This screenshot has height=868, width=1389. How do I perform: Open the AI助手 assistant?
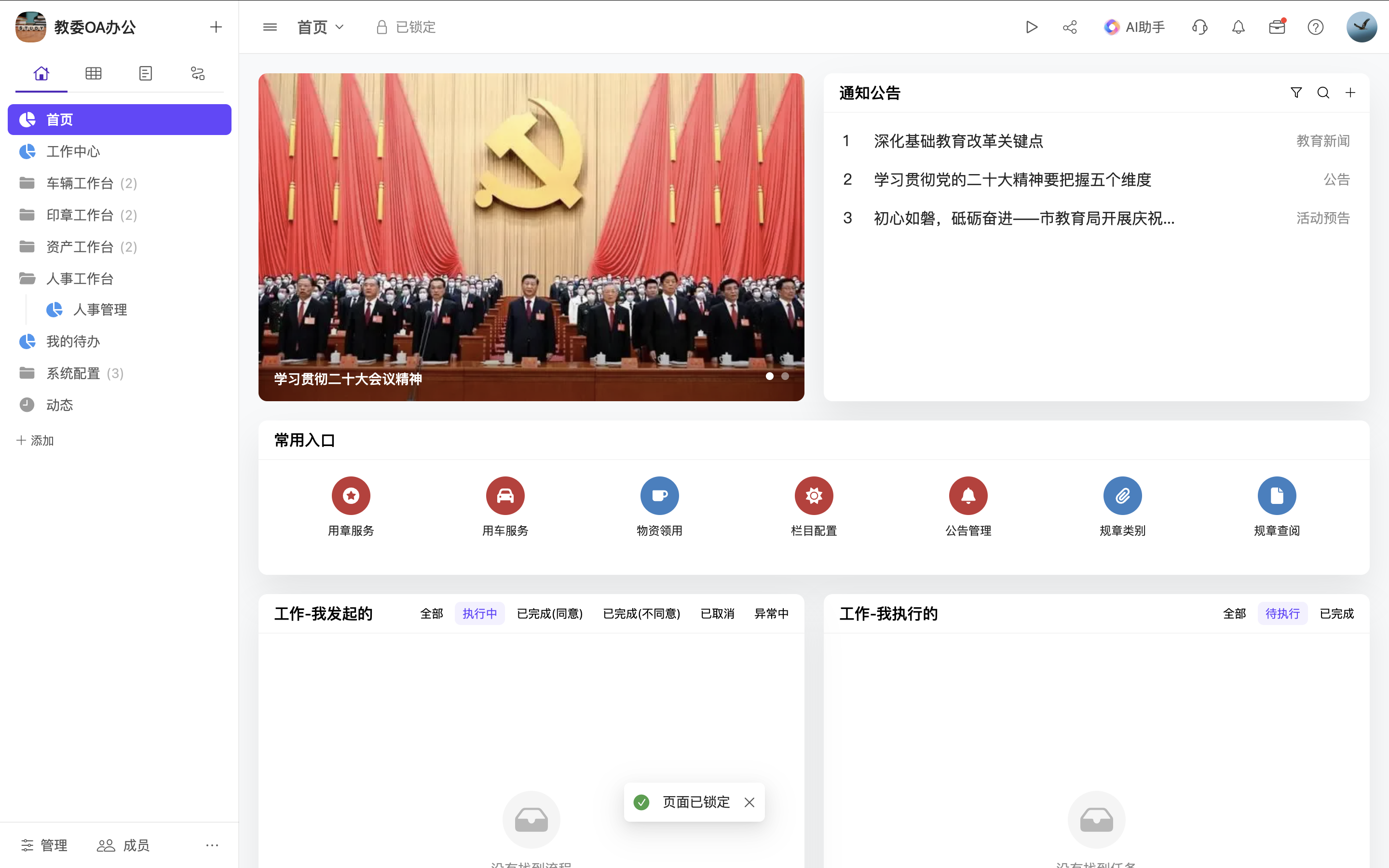tap(1134, 27)
